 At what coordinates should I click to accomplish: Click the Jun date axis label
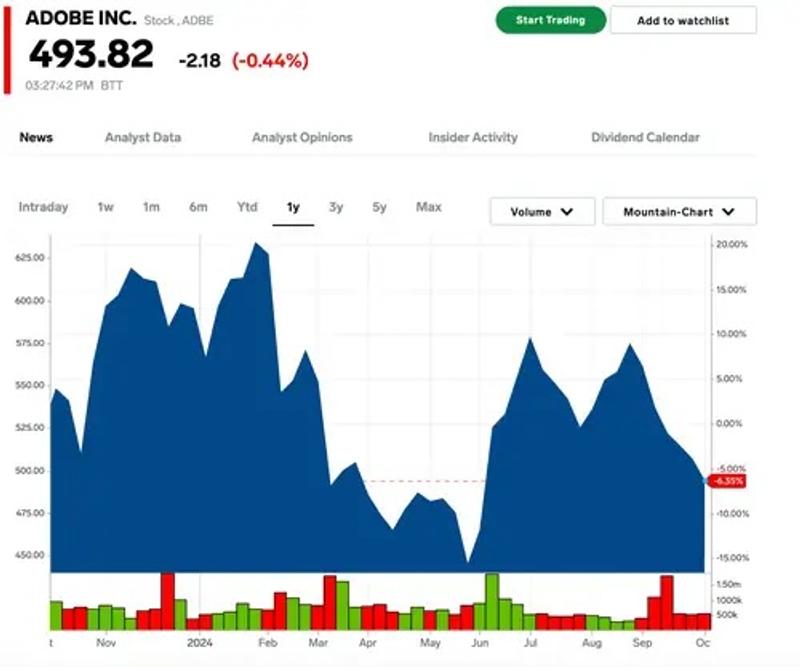pyautogui.click(x=480, y=643)
